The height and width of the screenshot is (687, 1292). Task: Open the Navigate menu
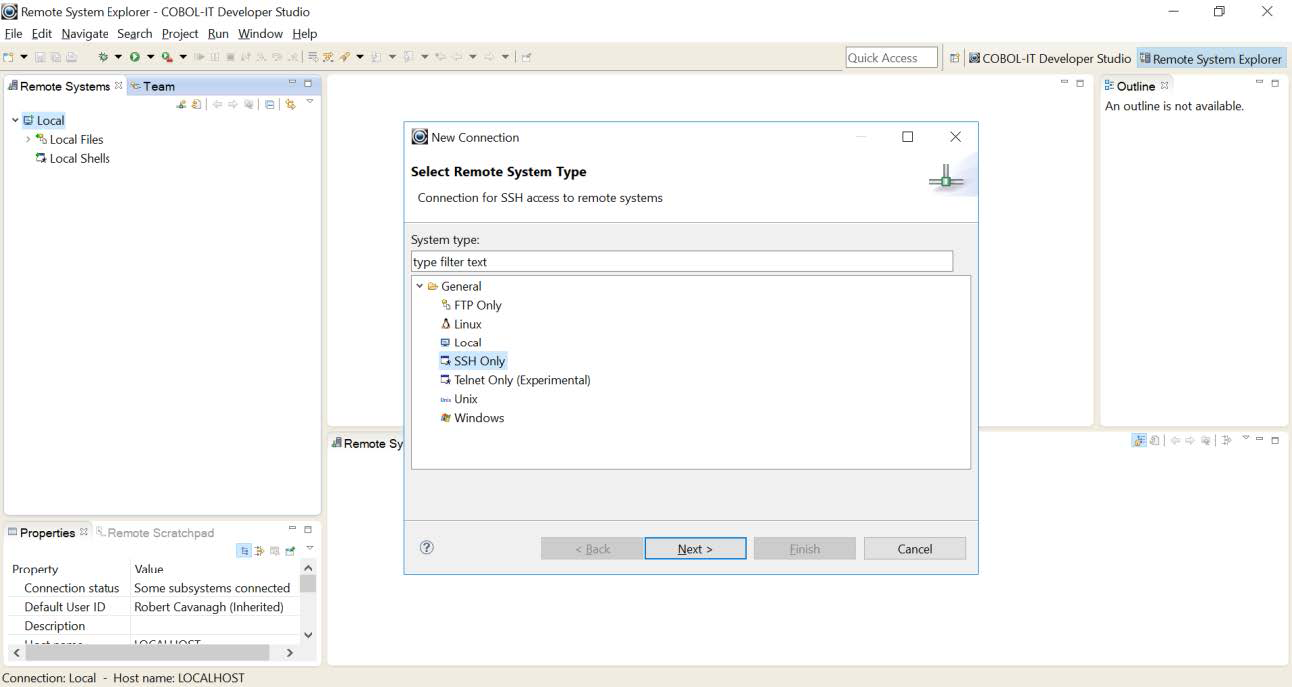pyautogui.click(x=84, y=33)
